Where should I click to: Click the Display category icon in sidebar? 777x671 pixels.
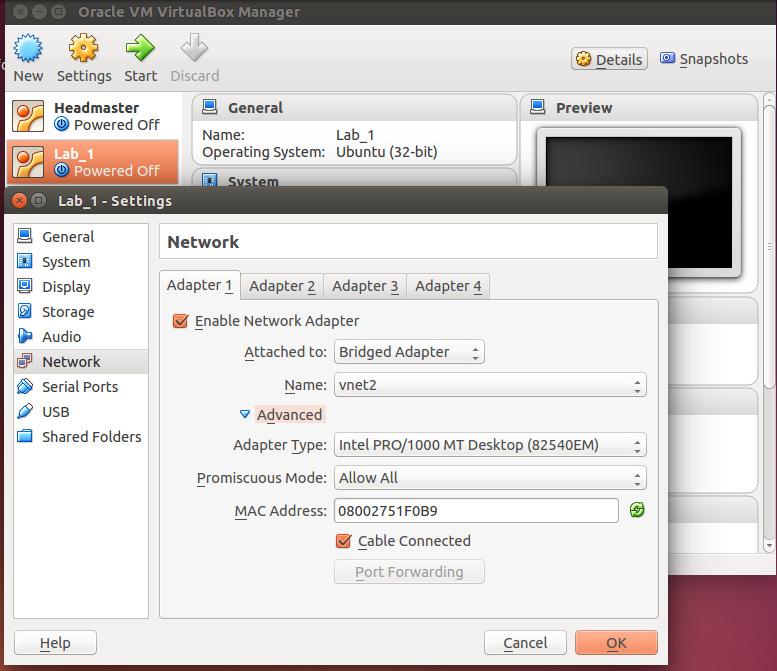pyautogui.click(x=25, y=286)
